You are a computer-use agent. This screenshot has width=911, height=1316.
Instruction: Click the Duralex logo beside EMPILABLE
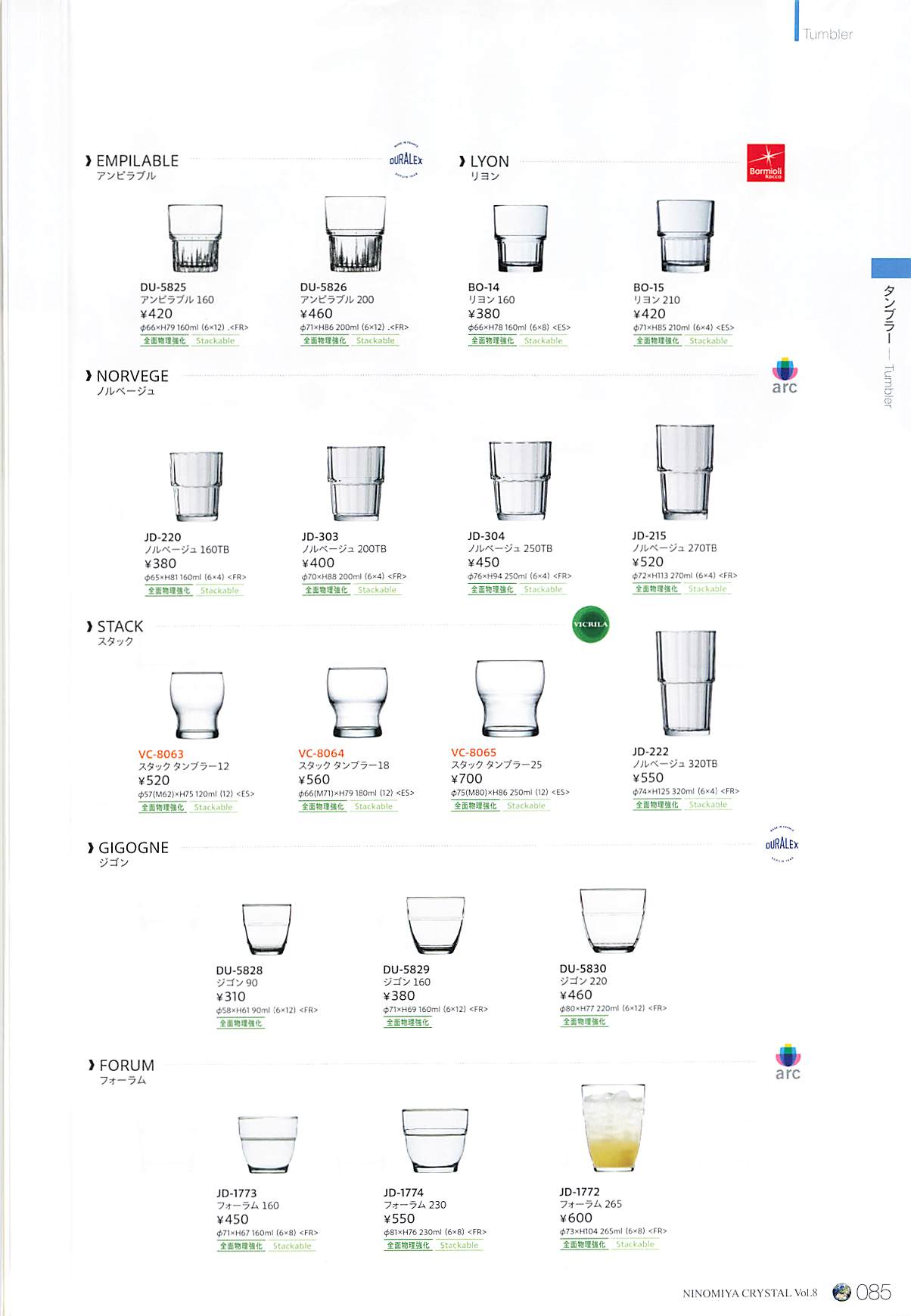coord(406,160)
